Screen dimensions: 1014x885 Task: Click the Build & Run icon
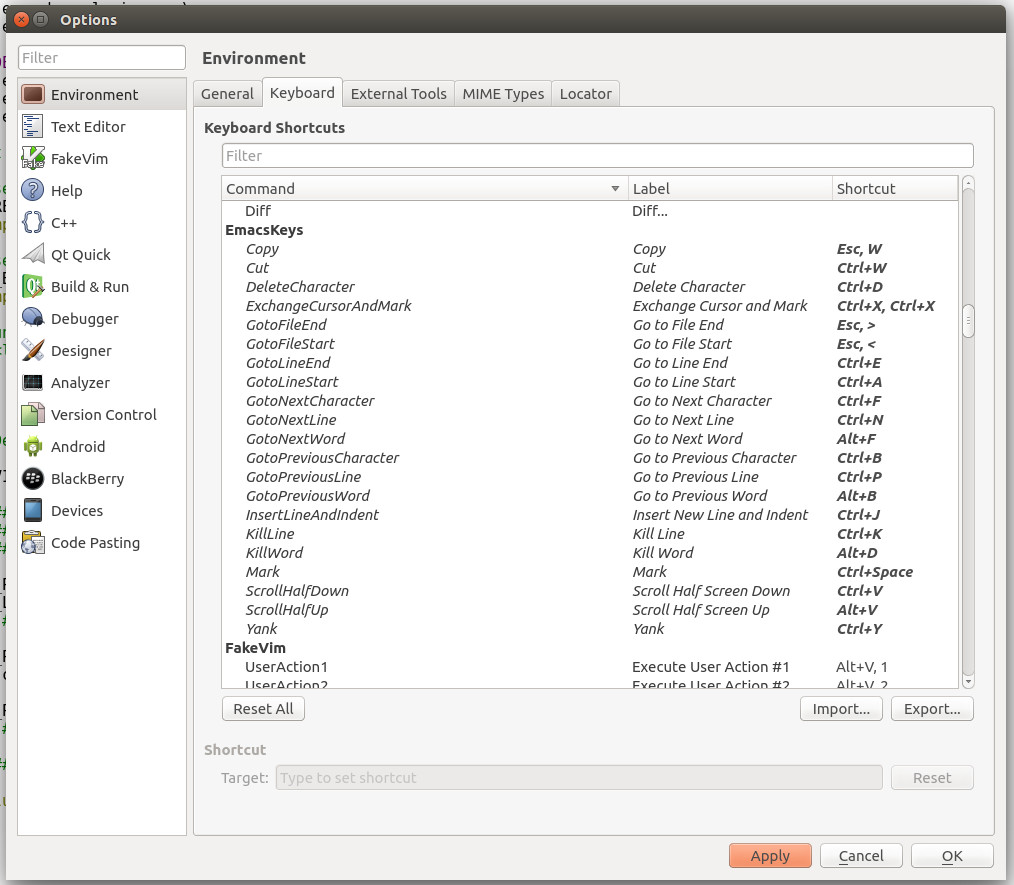33,286
